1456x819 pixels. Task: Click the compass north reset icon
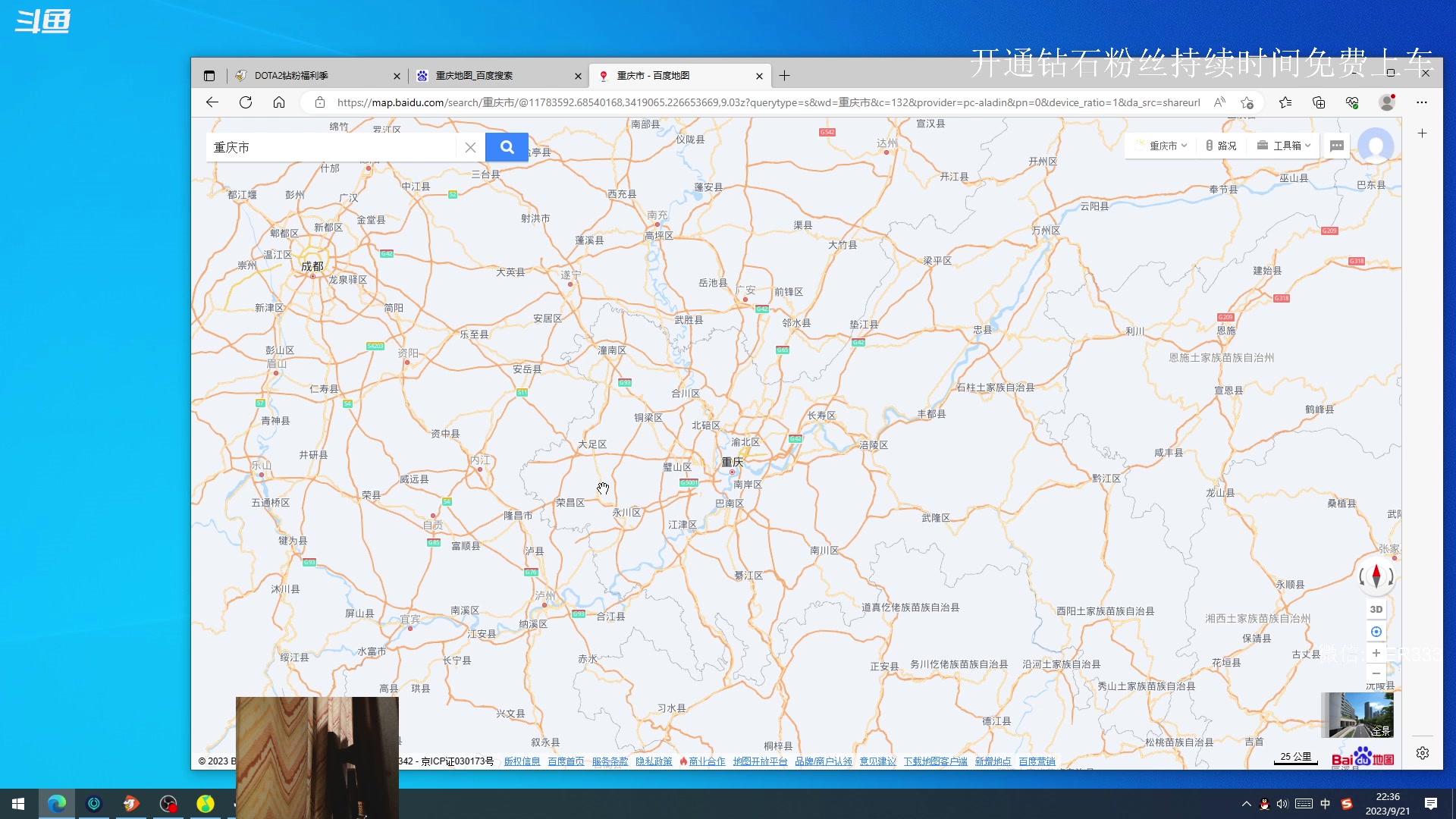(1376, 577)
